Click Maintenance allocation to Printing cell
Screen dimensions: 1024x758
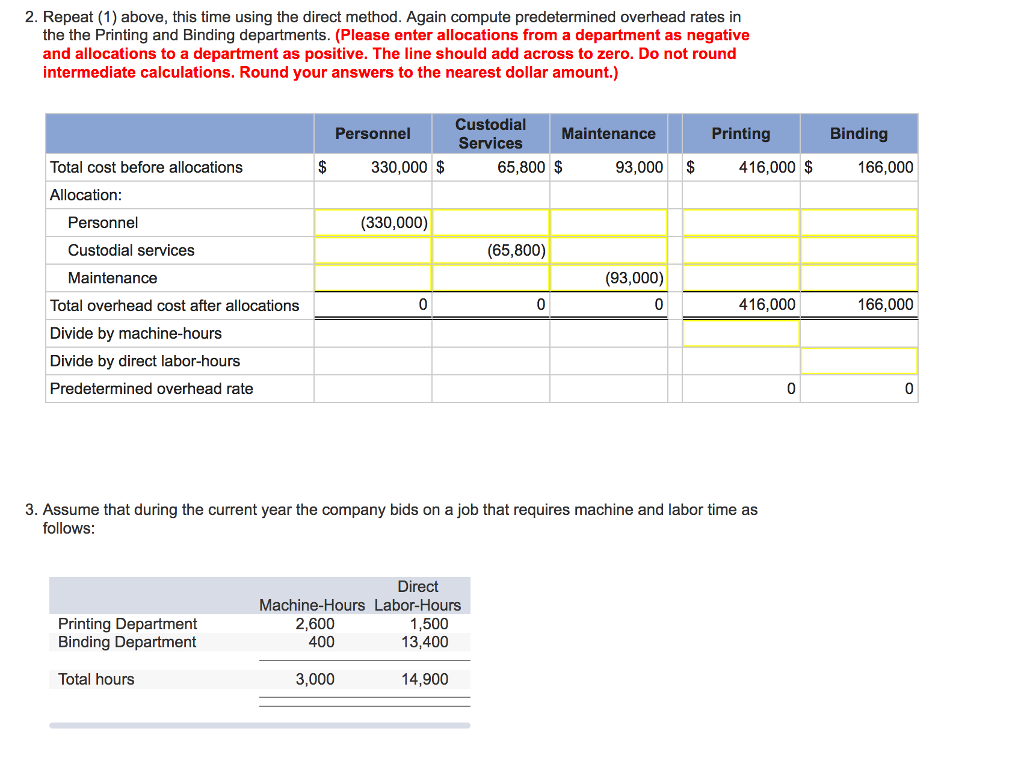click(x=741, y=277)
